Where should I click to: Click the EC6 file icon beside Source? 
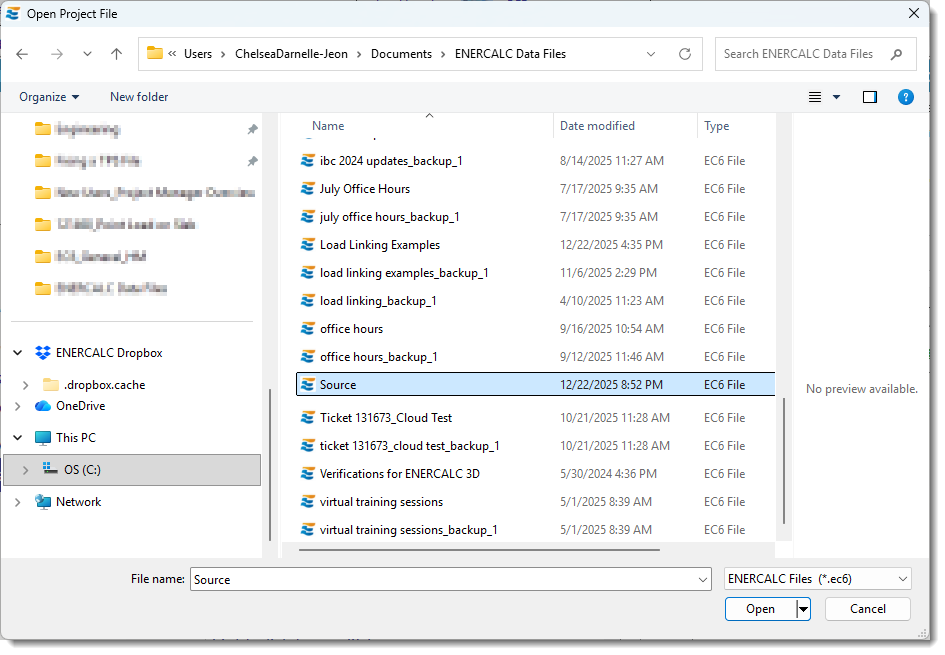(x=310, y=384)
